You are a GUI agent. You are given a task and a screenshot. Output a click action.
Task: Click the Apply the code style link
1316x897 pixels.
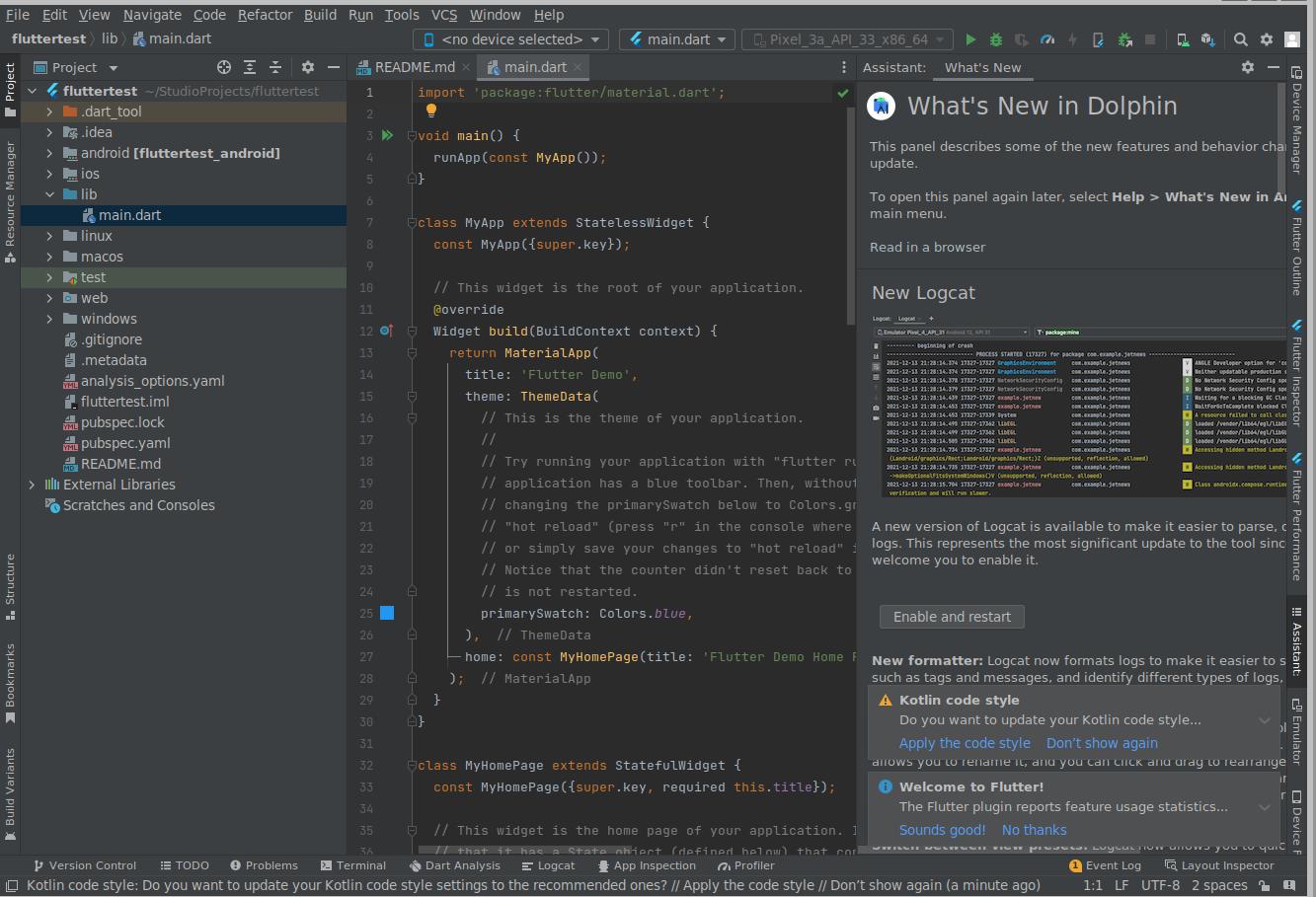[x=965, y=743]
